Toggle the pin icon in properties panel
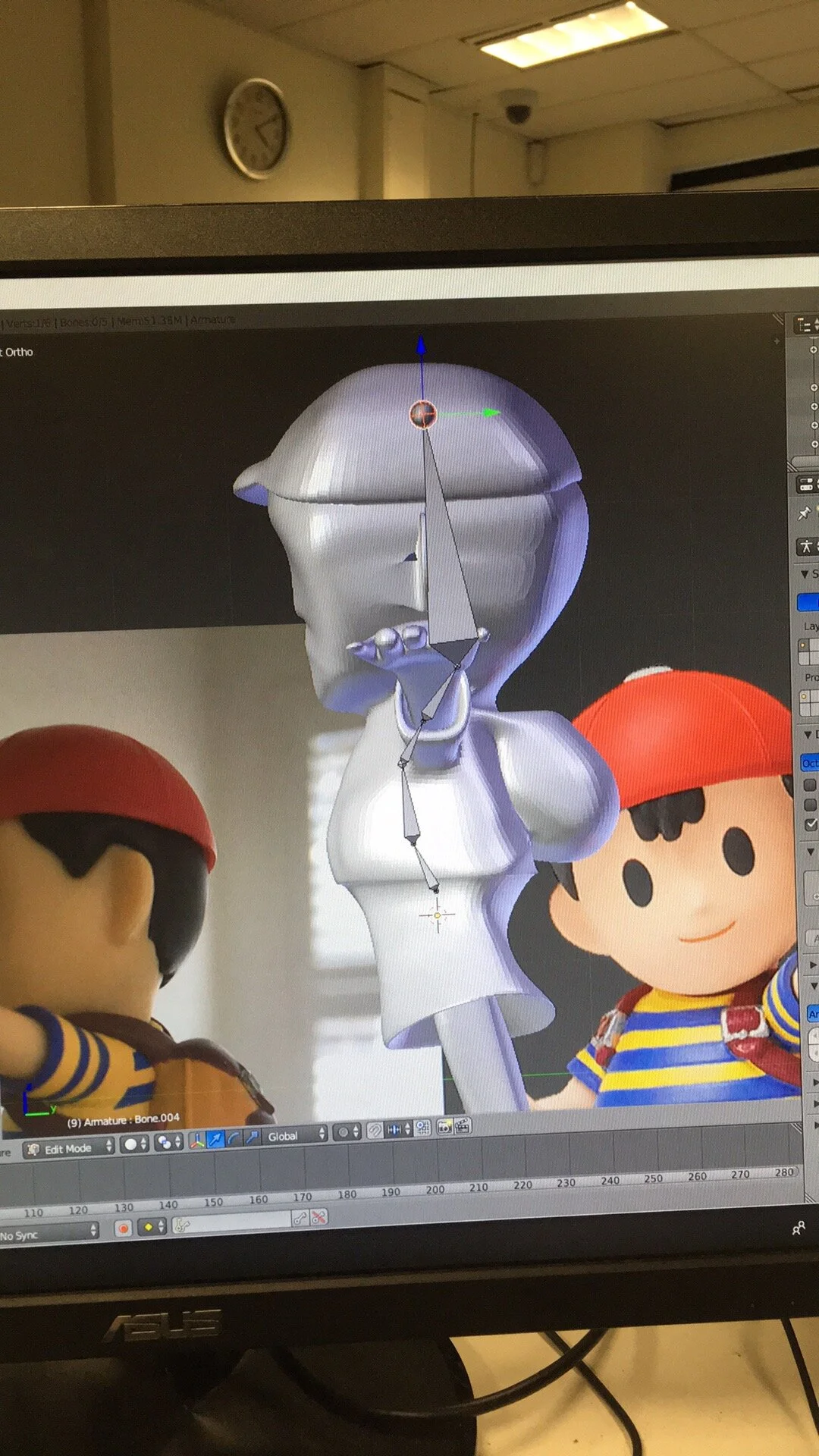The width and height of the screenshot is (819, 1456). [804, 514]
